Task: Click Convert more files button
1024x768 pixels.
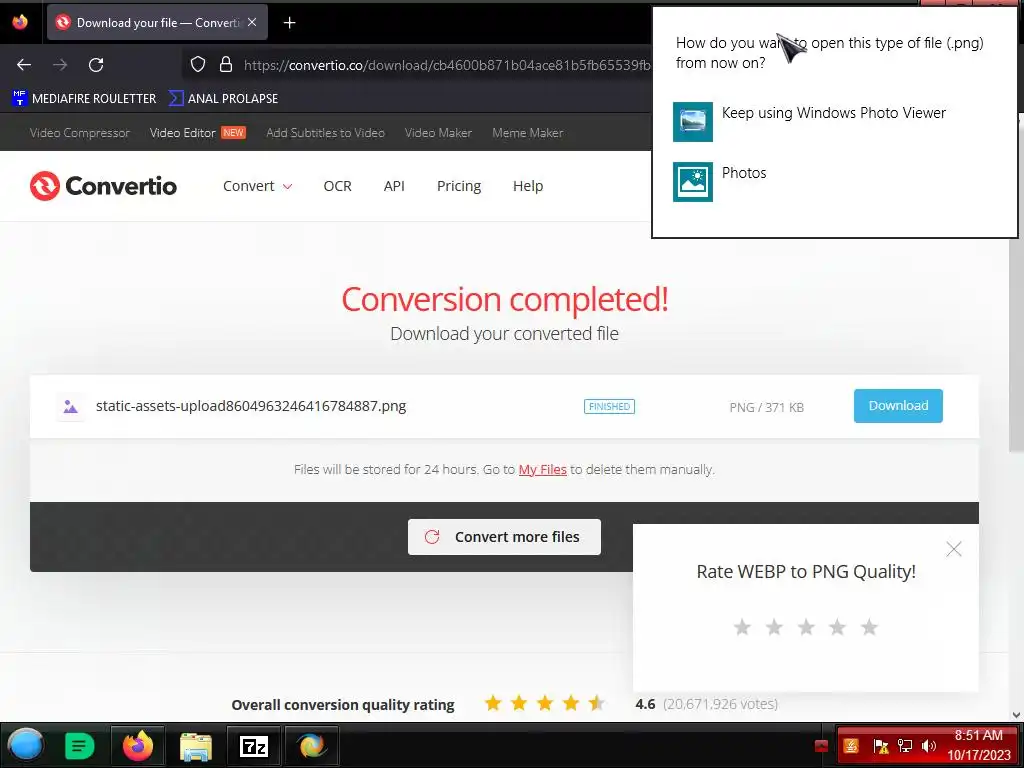Action: (504, 537)
